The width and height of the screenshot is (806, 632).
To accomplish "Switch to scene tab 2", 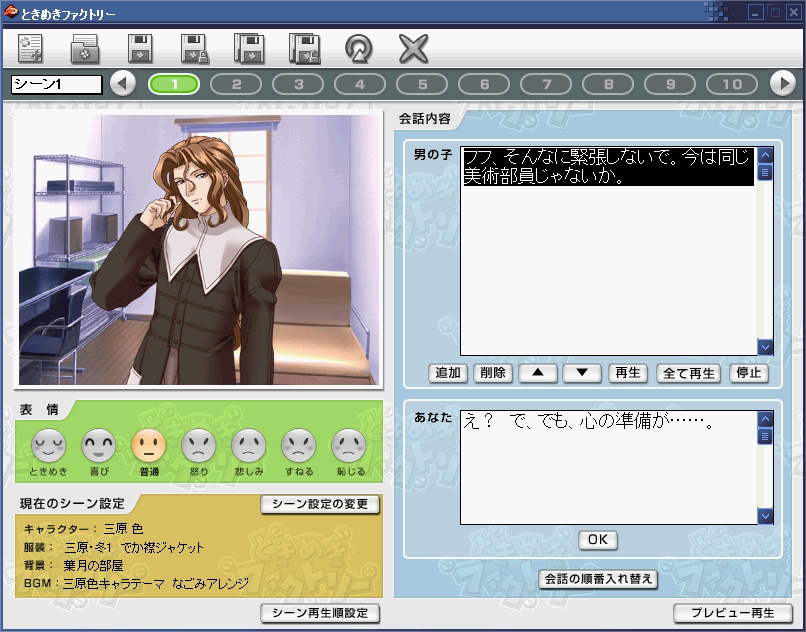I will [x=236, y=84].
